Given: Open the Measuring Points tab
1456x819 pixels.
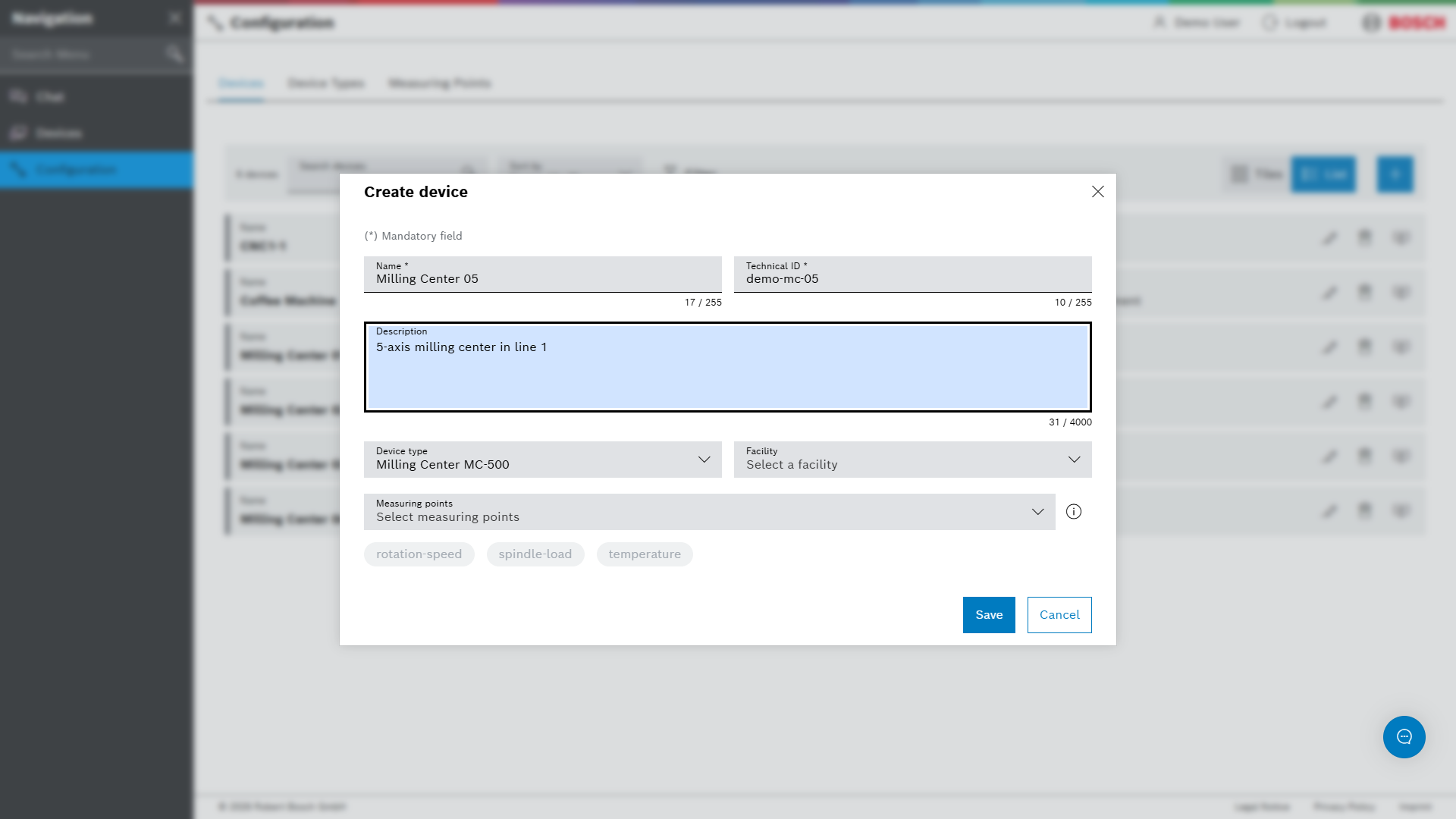Looking at the screenshot, I should [x=440, y=83].
